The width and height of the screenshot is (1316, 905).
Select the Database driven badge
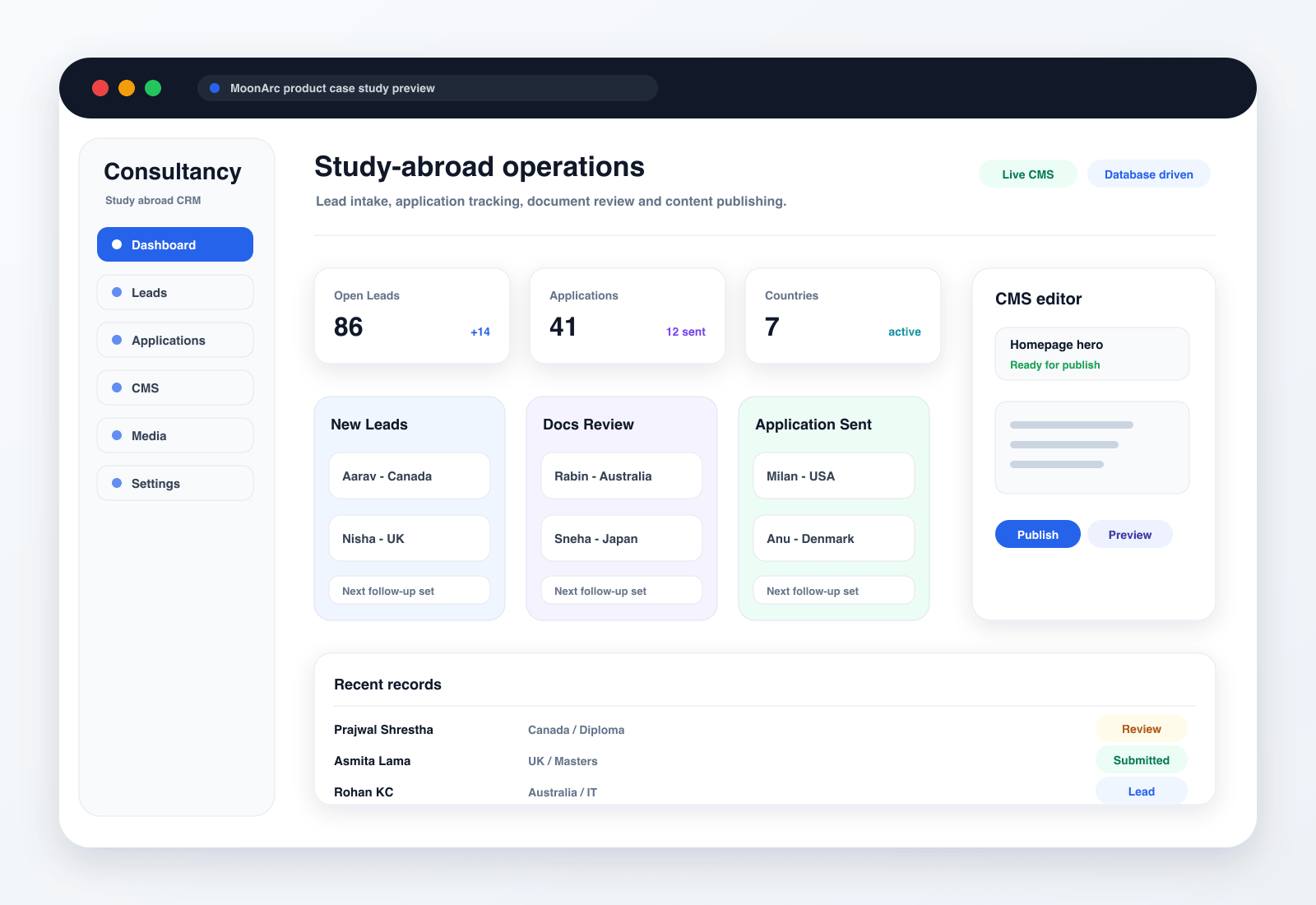pyautogui.click(x=1149, y=174)
